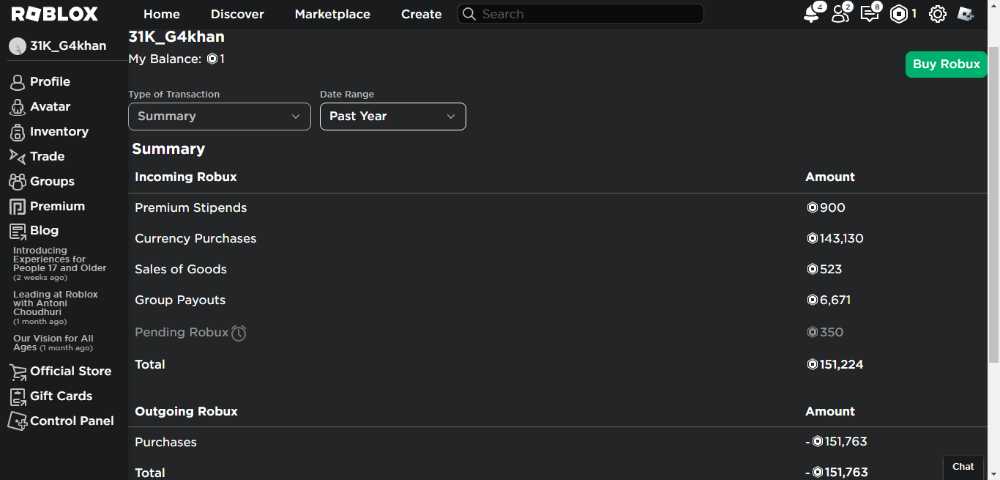Viewport: 1000px width, 480px height.
Task: Click the 900 Premium Stipends amount
Action: pos(826,208)
